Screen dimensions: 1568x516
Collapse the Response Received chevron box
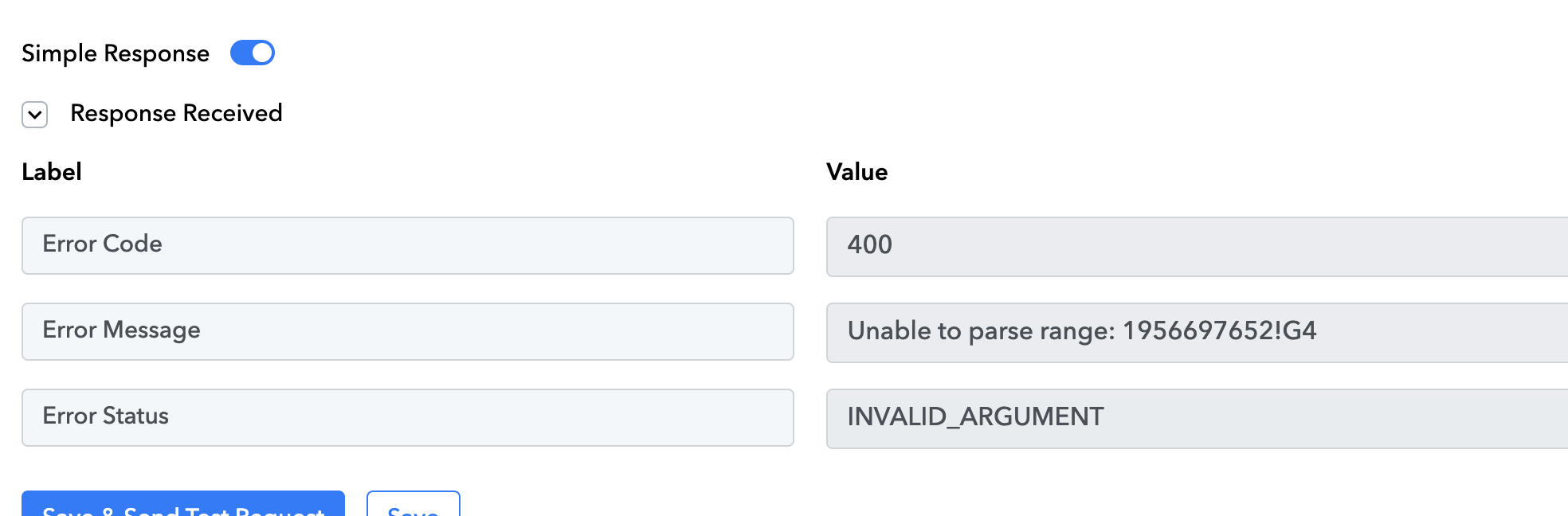(35, 115)
